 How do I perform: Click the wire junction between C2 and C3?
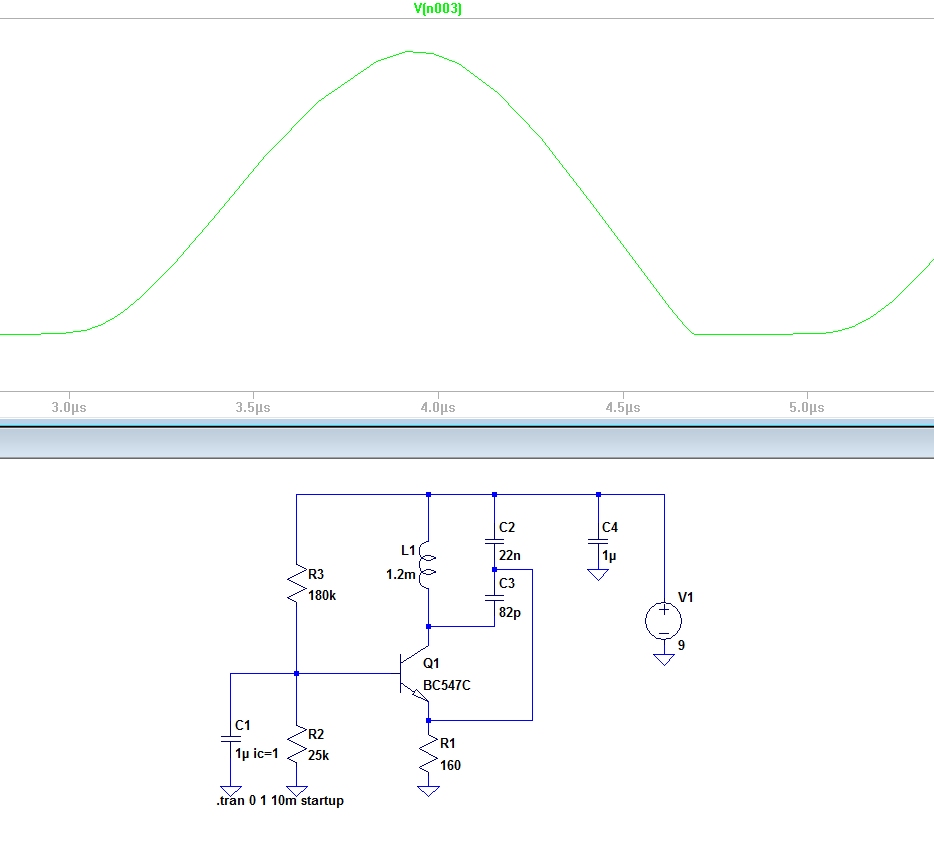click(x=494, y=569)
